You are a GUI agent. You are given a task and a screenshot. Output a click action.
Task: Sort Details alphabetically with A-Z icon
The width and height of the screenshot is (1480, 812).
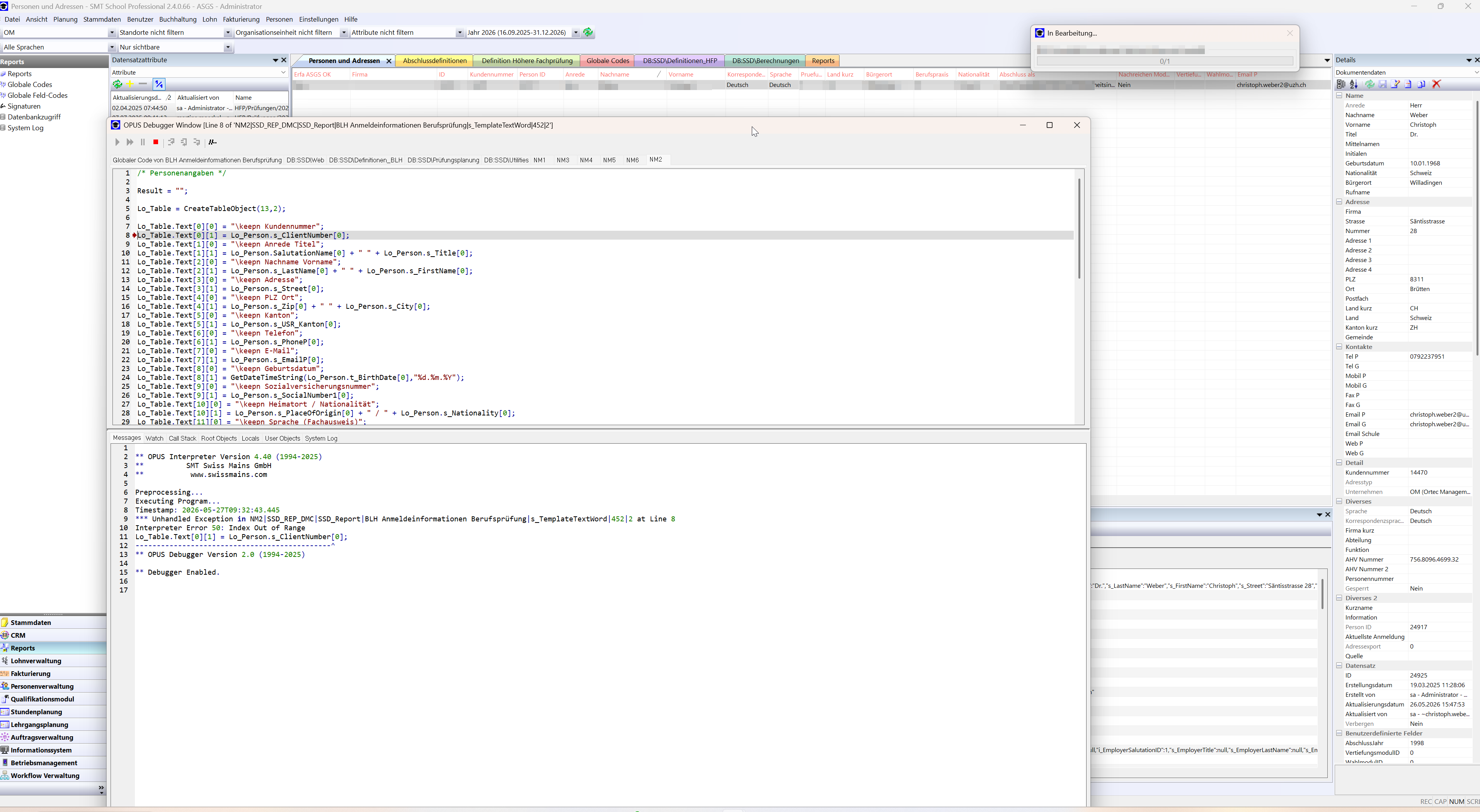click(1354, 84)
